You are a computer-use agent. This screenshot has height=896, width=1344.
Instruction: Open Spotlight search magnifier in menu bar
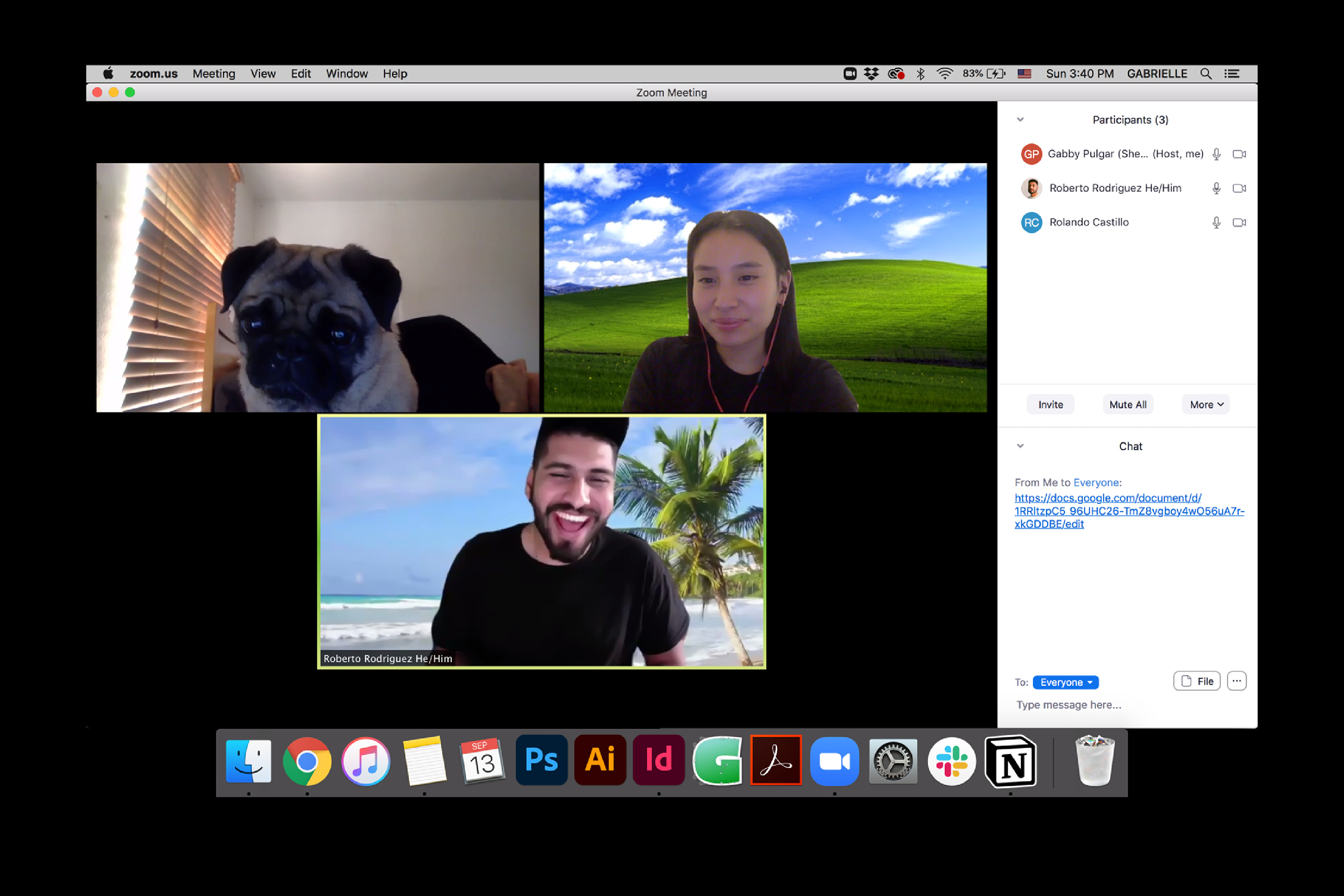[1205, 74]
